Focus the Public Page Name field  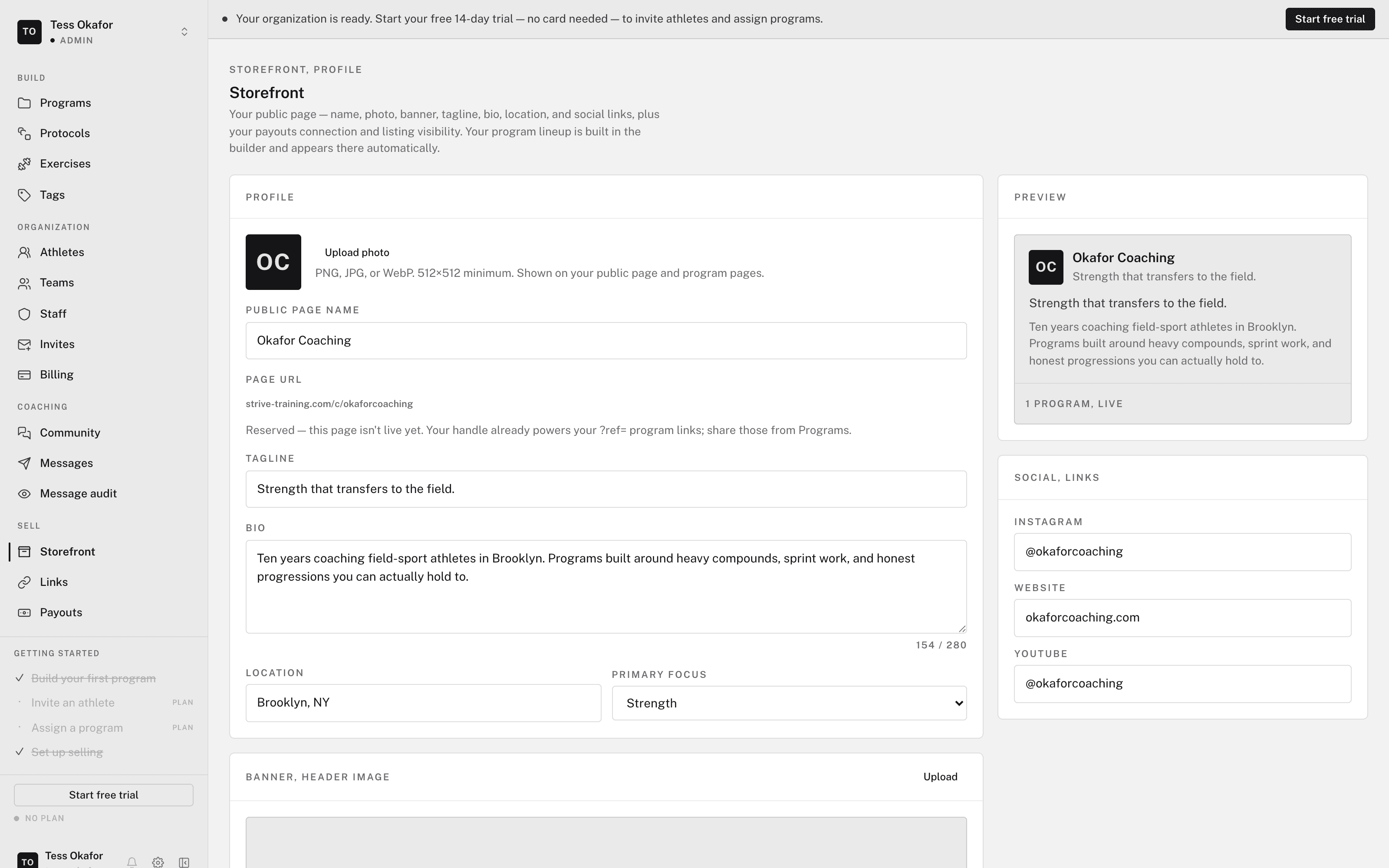tap(606, 341)
